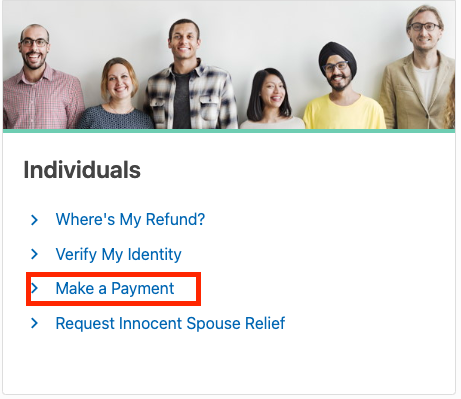Click the chevron next to Verify My Identity

point(34,254)
